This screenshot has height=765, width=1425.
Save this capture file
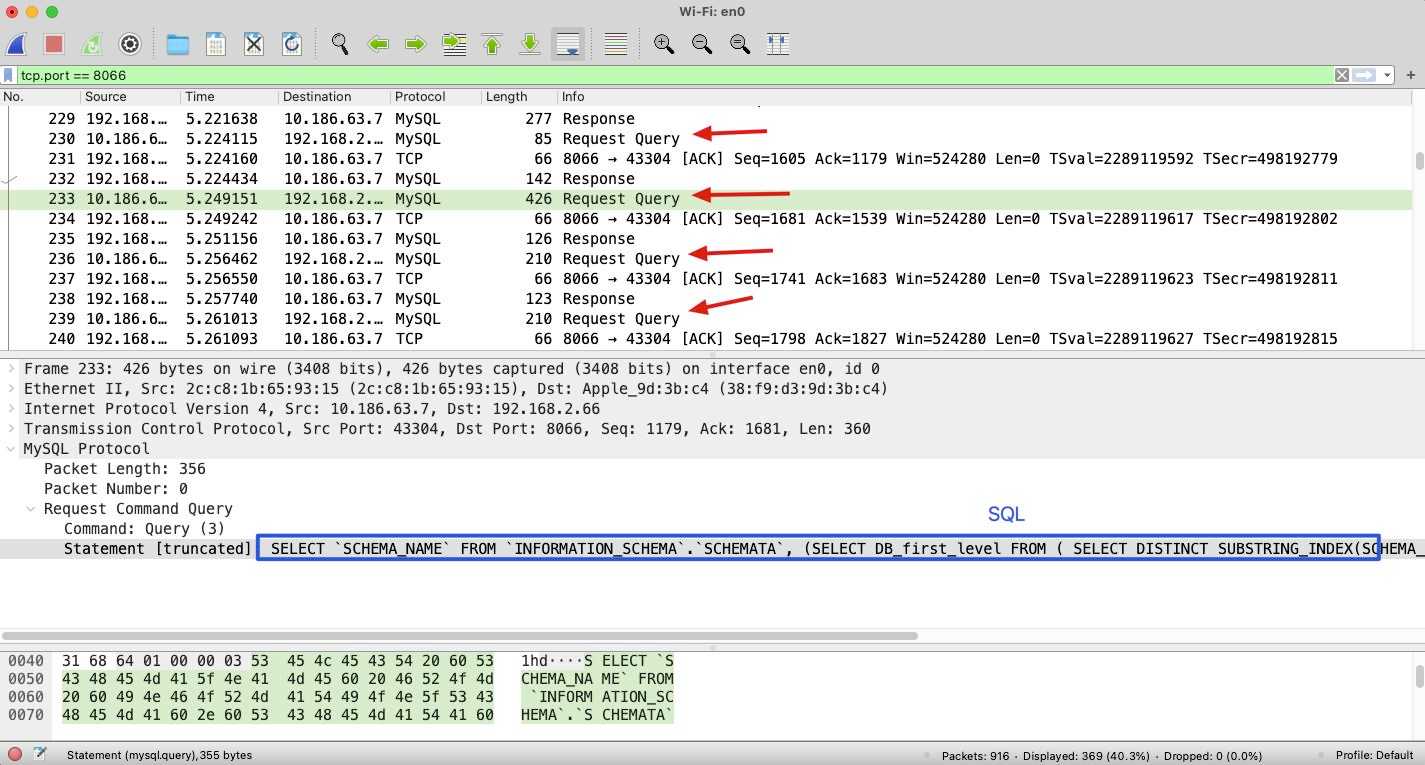click(216, 44)
